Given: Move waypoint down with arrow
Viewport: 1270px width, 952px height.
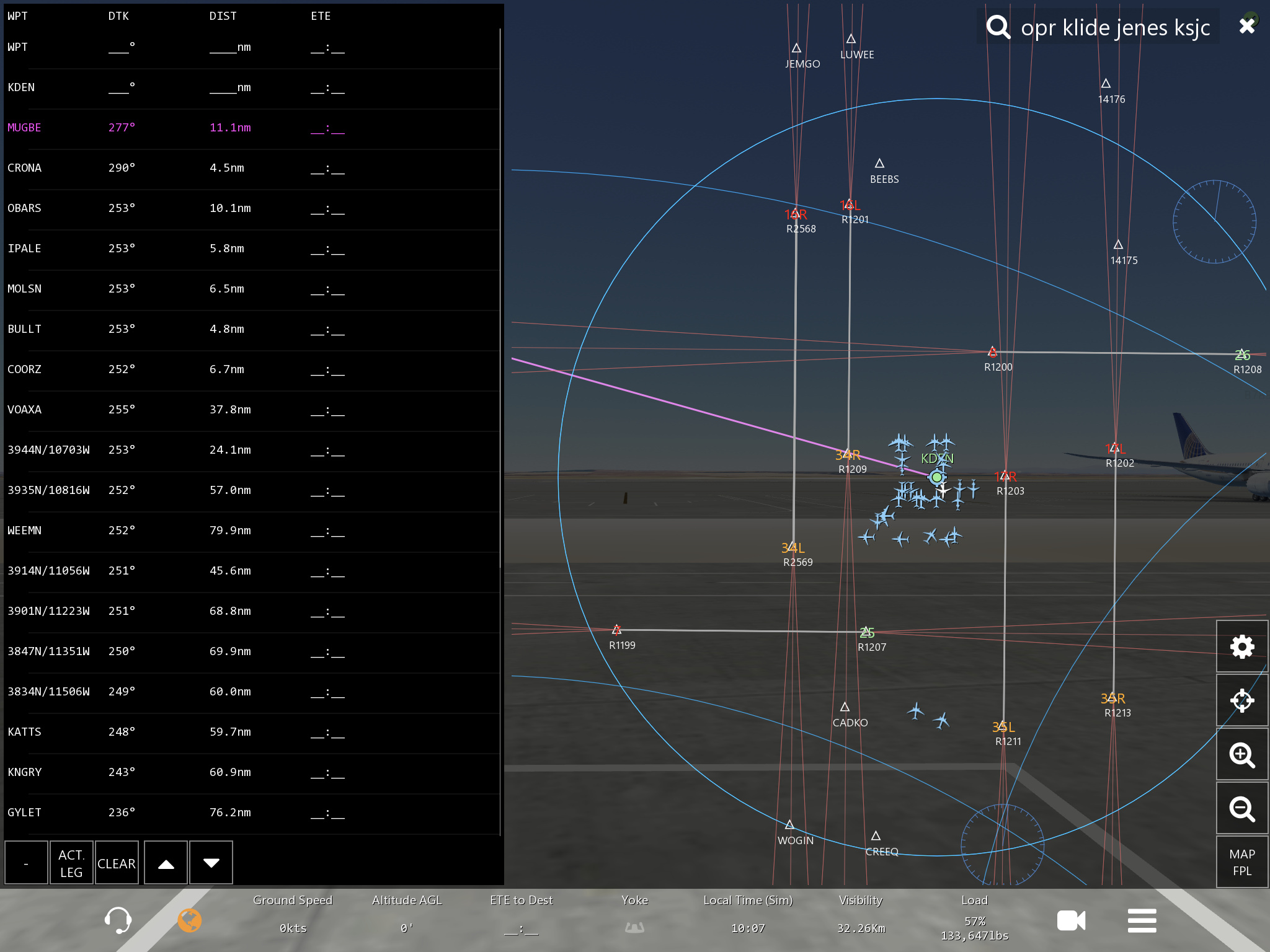Looking at the screenshot, I should click(211, 863).
